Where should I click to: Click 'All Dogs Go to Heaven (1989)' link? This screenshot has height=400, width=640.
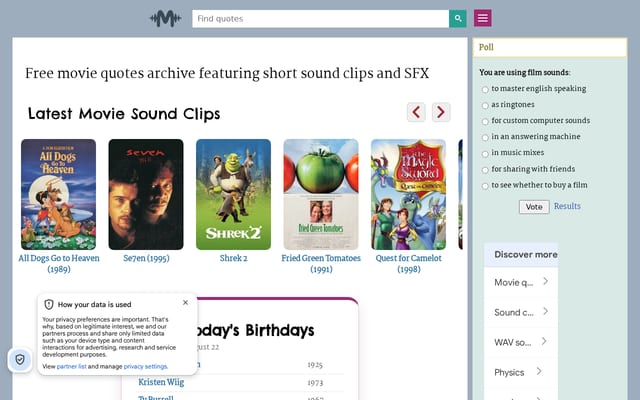tap(59, 264)
